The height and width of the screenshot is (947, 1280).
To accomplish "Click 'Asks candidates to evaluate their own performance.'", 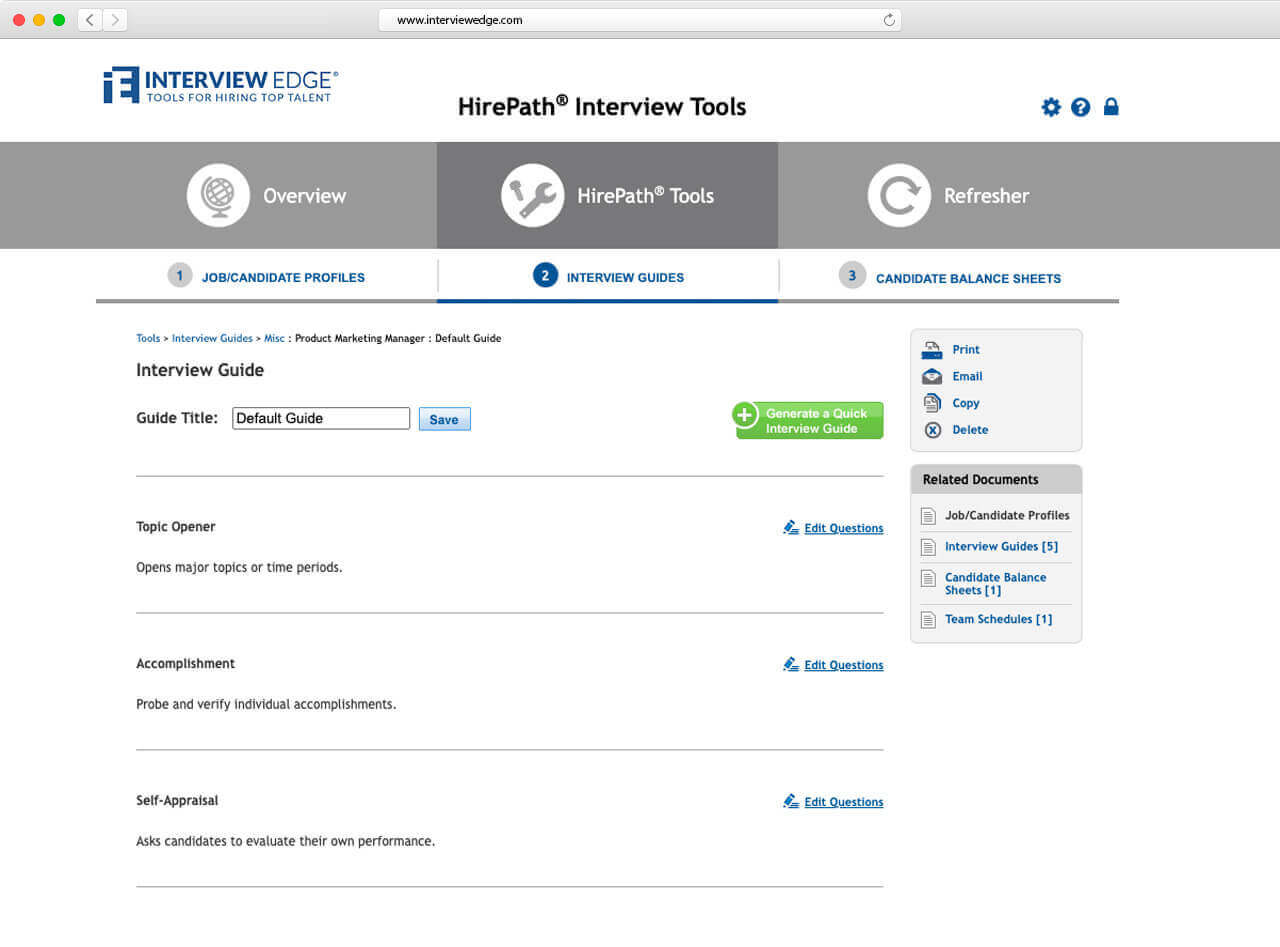I will pyautogui.click(x=285, y=841).
